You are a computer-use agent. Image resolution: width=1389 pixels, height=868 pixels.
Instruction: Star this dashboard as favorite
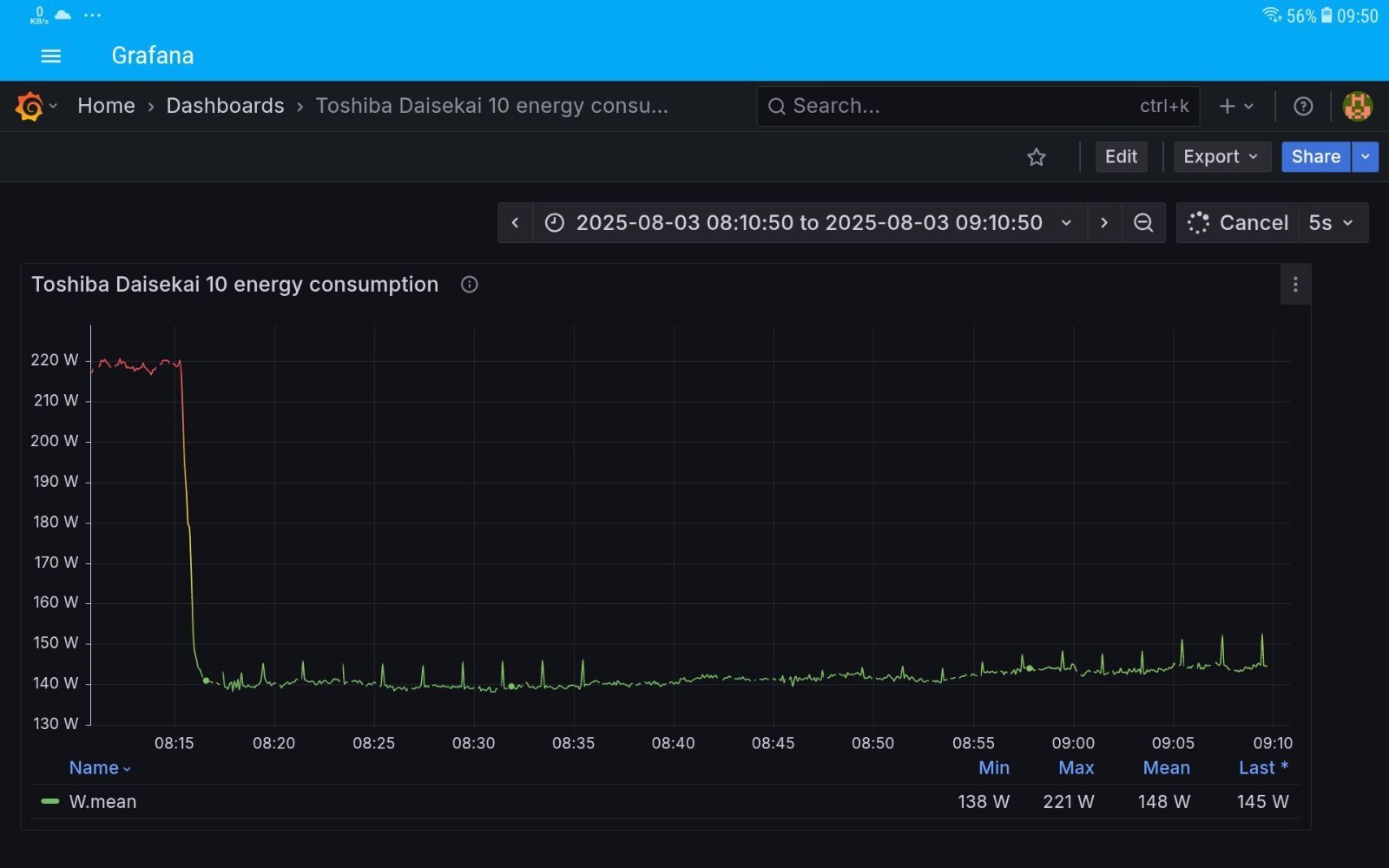tap(1037, 157)
